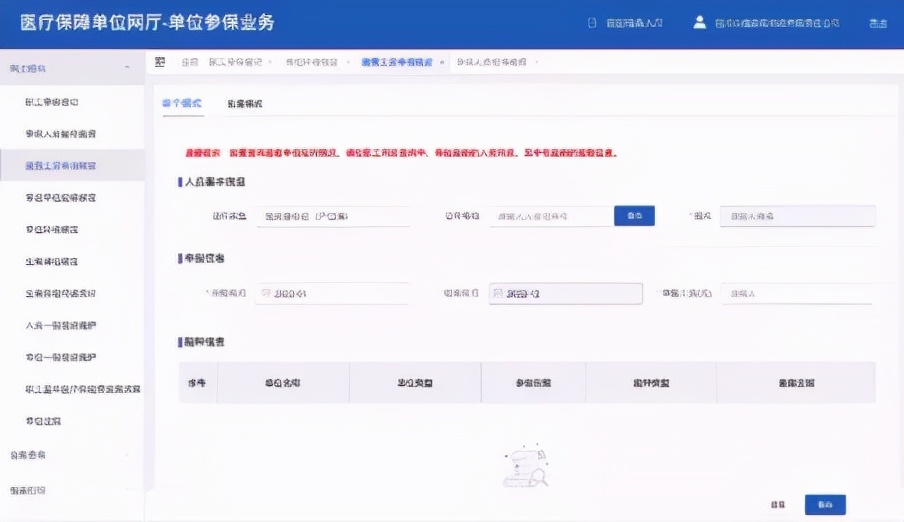Click the blue submit button at the bottom right
Screen dimensions: 904x522
(825, 505)
